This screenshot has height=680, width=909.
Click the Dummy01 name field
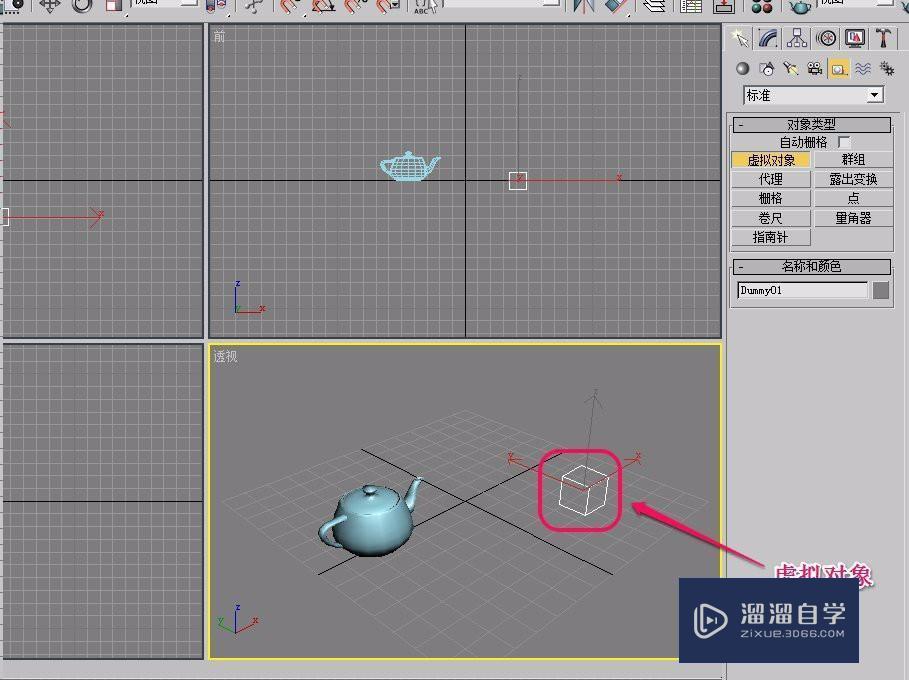[802, 290]
